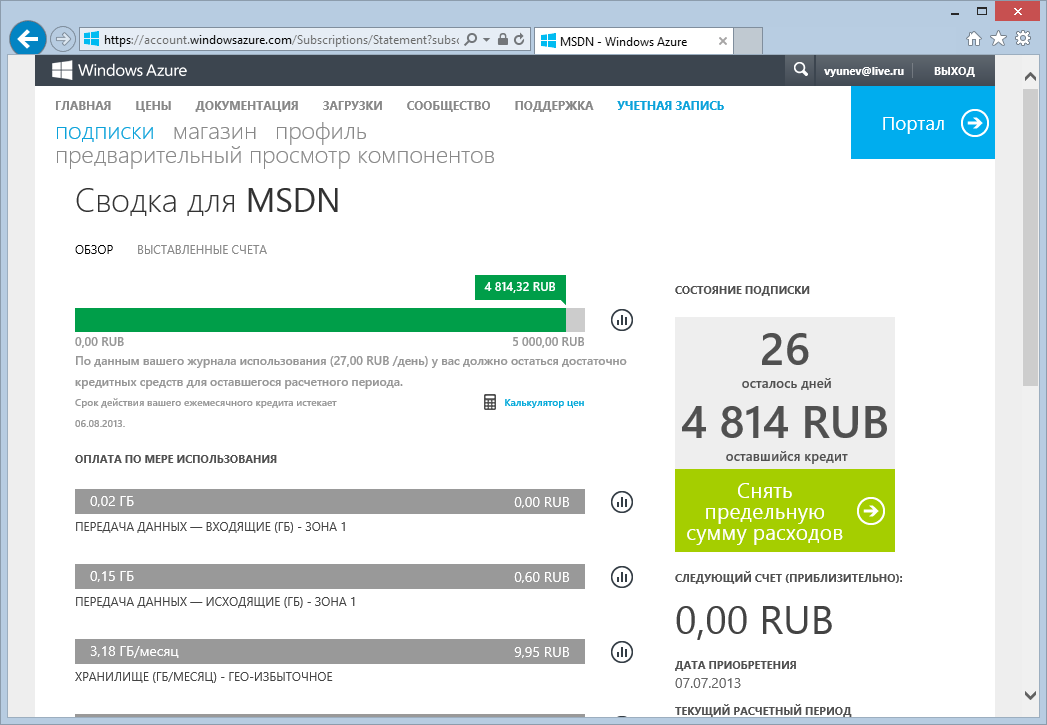1047x725 pixels.
Task: Open the ДОКУМЕНТАЦИЯ menu item
Action: point(246,105)
